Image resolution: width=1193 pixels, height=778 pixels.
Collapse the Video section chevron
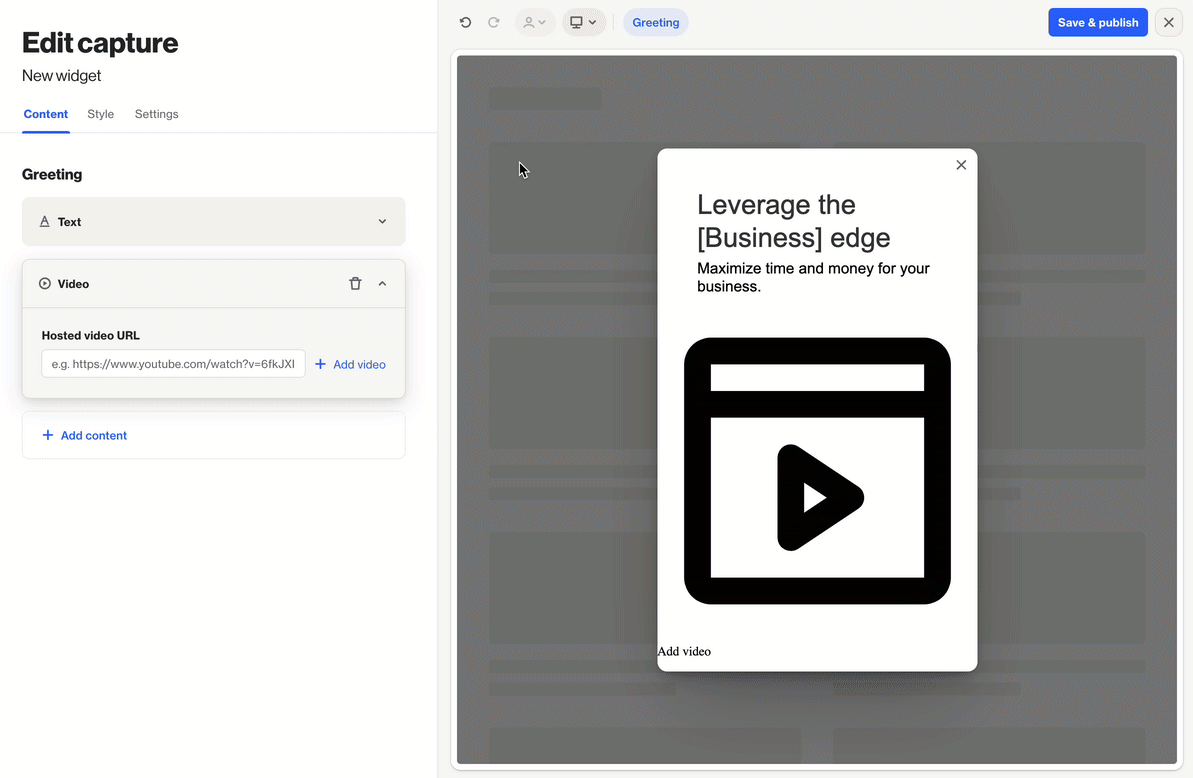(x=382, y=284)
